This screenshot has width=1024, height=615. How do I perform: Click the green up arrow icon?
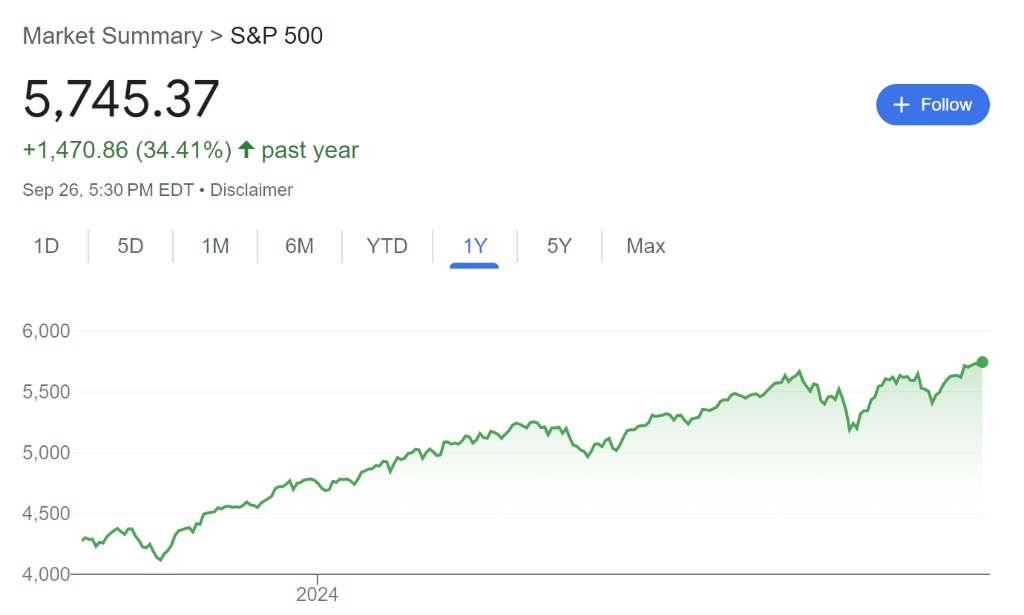tap(246, 150)
